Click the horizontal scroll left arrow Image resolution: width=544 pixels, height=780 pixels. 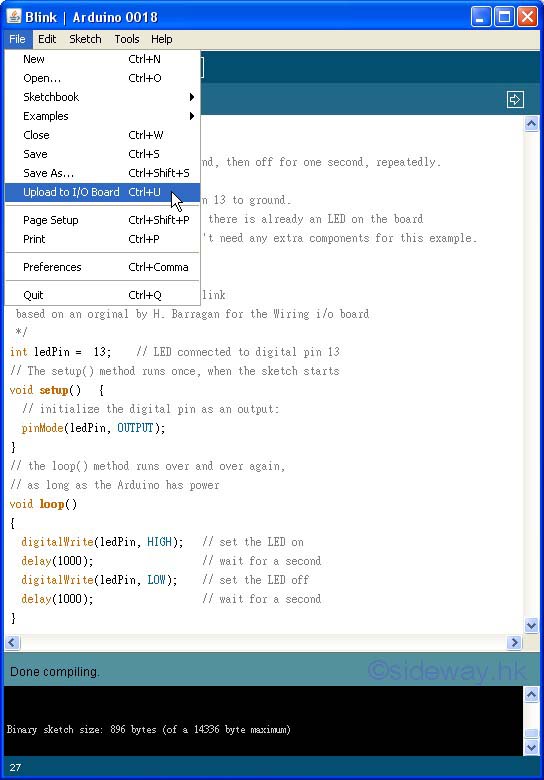(12, 642)
